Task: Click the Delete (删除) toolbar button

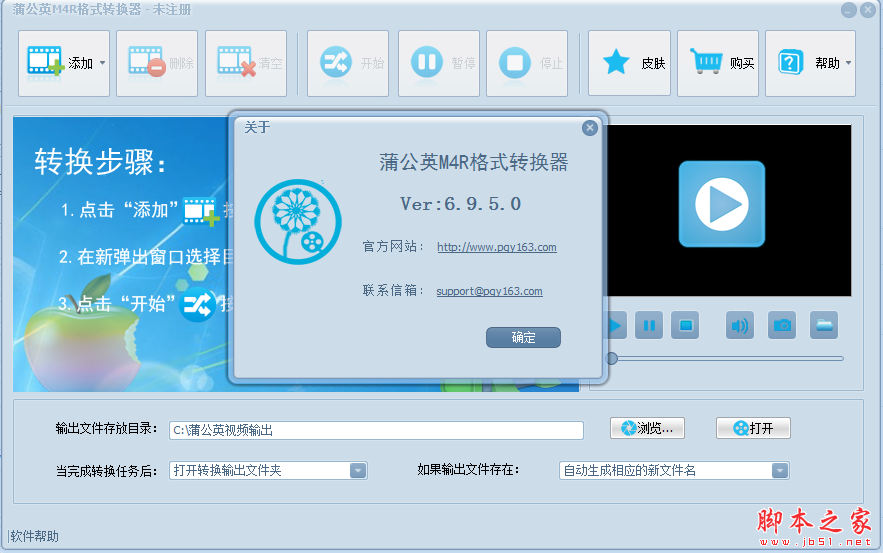Action: point(157,63)
